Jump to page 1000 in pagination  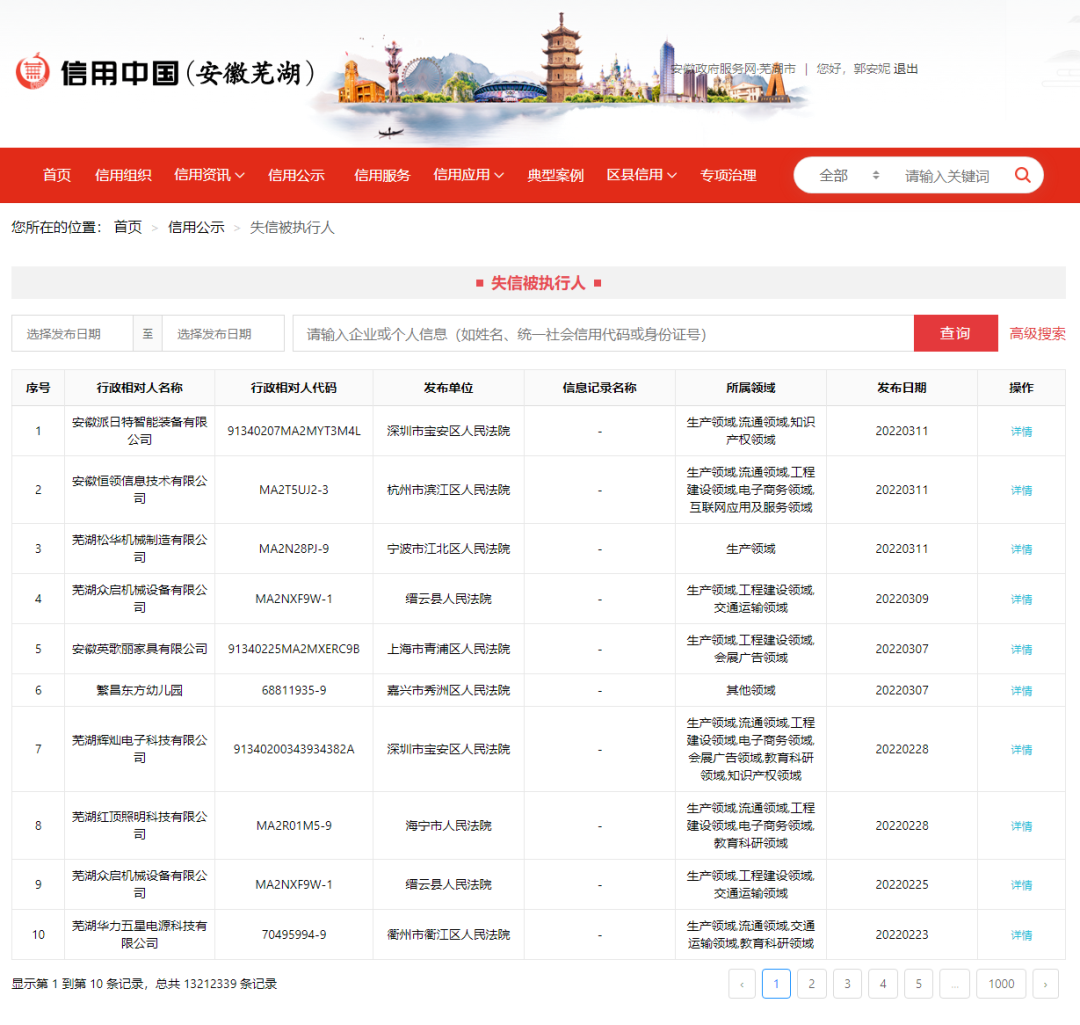pos(1001,984)
